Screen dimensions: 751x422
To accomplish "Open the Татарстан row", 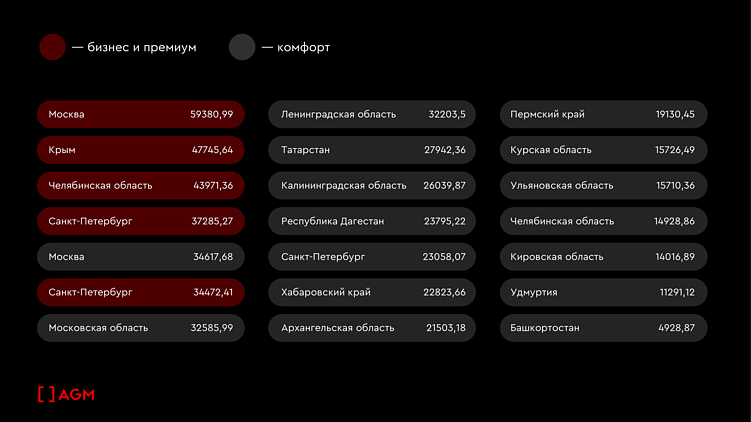I will [x=373, y=150].
